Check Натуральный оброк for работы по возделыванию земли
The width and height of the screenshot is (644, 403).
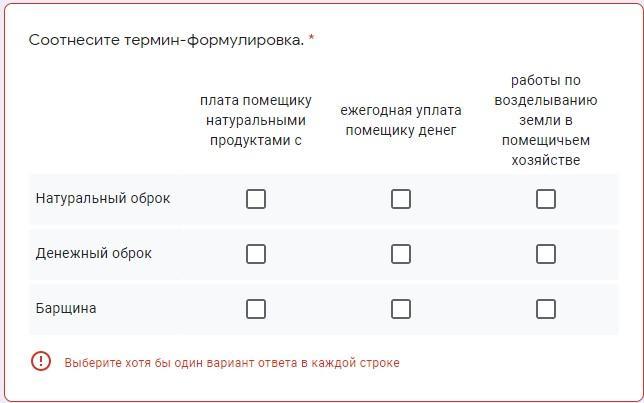pyautogui.click(x=546, y=199)
